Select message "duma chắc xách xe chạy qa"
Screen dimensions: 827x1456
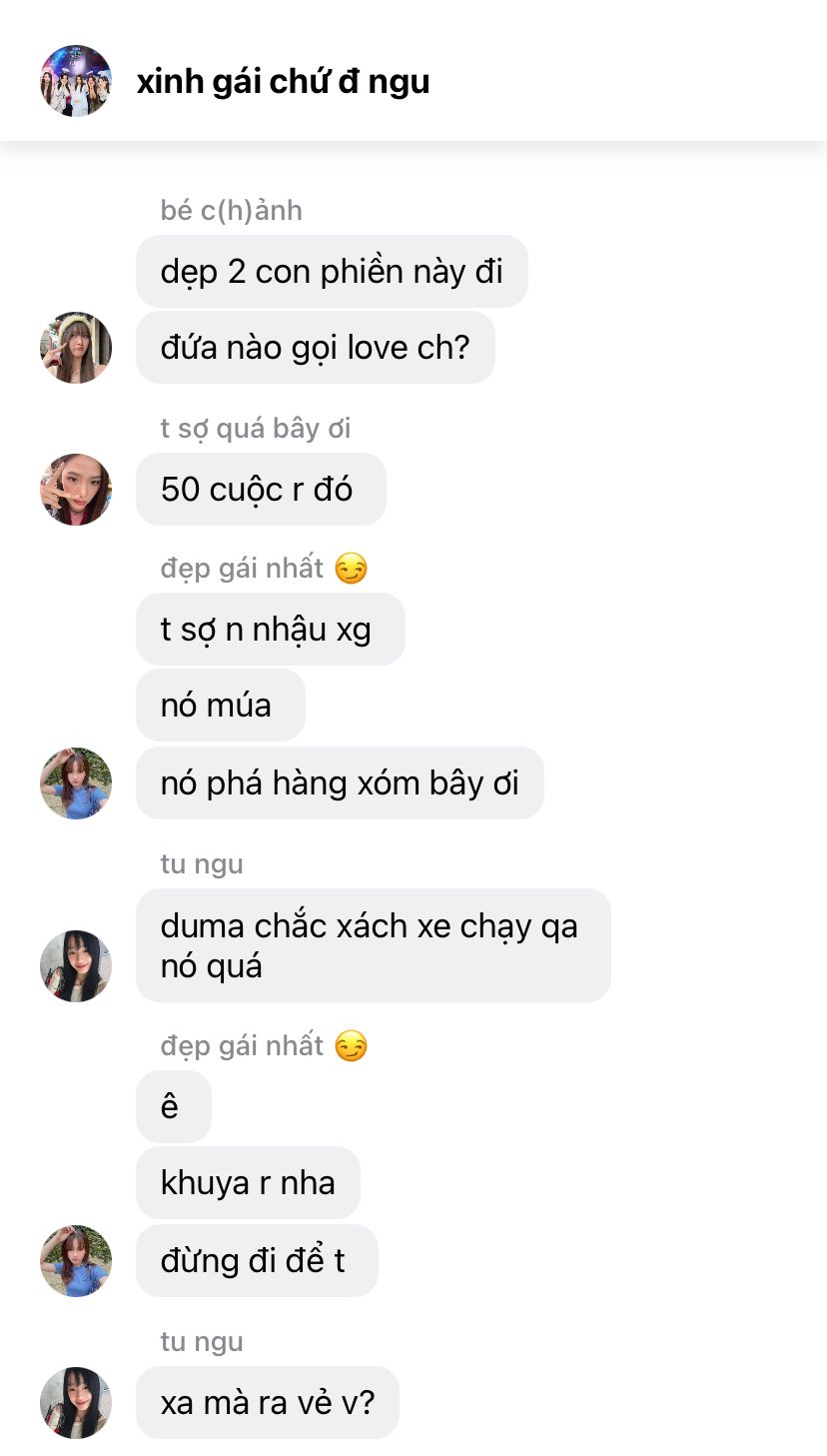point(374,945)
